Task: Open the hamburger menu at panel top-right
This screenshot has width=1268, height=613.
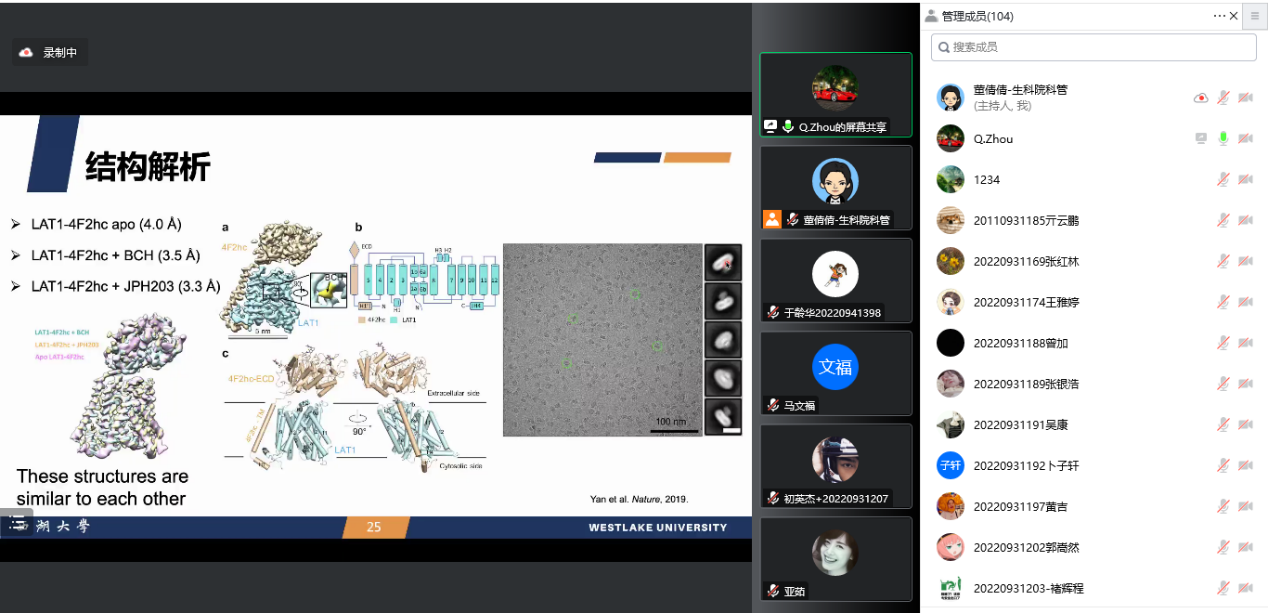Action: (1254, 15)
